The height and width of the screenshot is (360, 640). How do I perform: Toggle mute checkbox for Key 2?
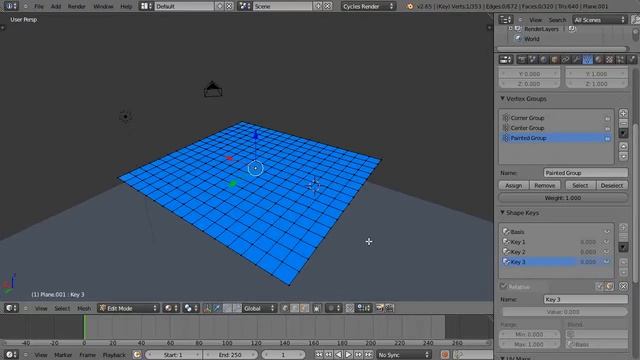[607, 252]
